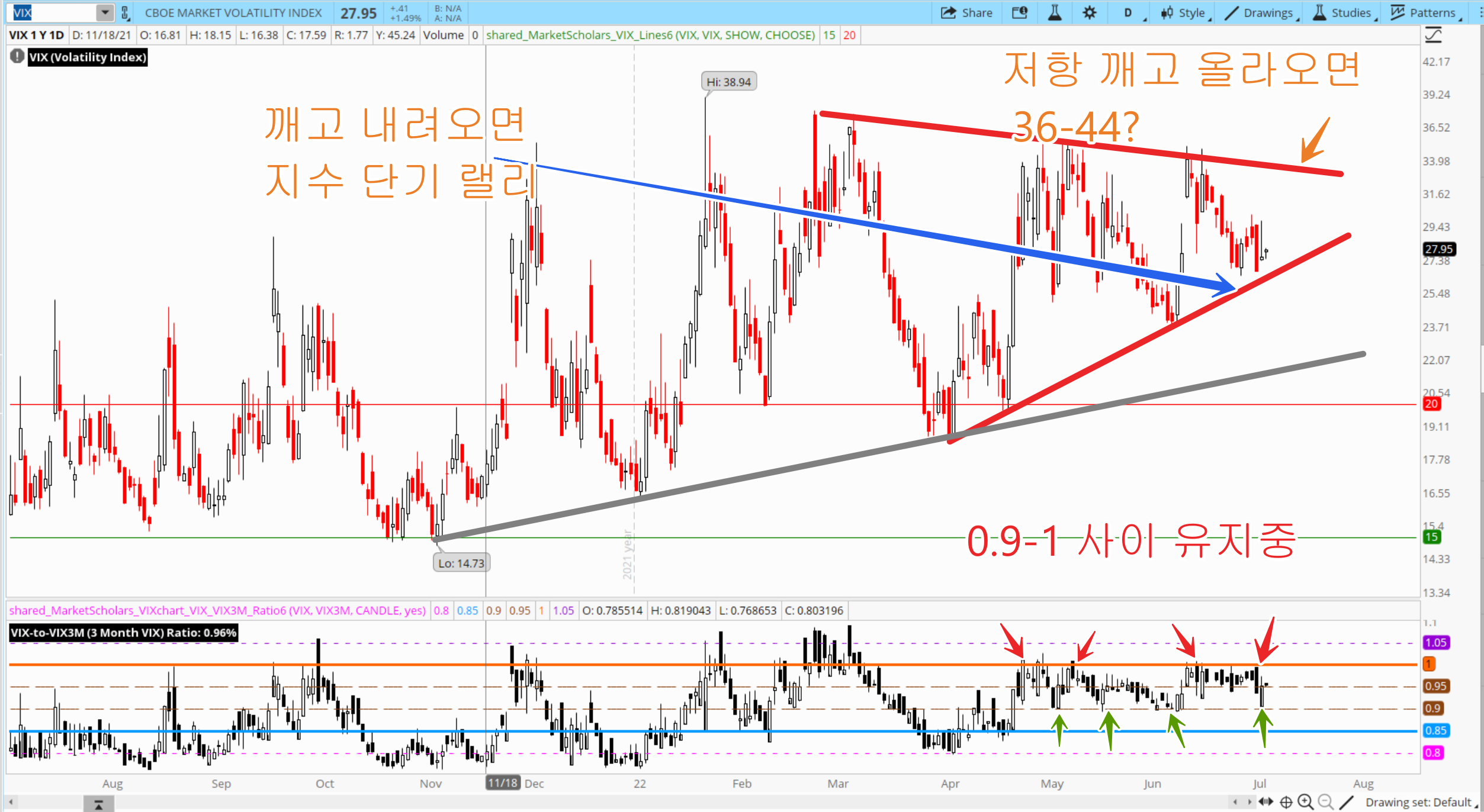Click the scroll-right arrow on time scrollbar
The image size is (1484, 812).
(x=1249, y=802)
